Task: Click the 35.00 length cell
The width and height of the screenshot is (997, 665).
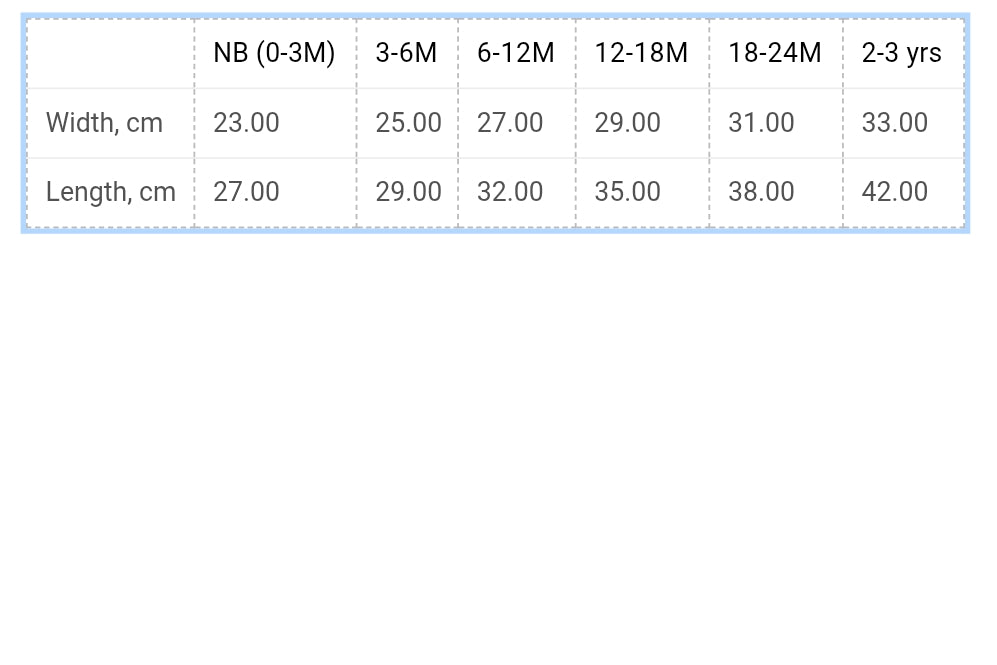Action: (x=627, y=192)
